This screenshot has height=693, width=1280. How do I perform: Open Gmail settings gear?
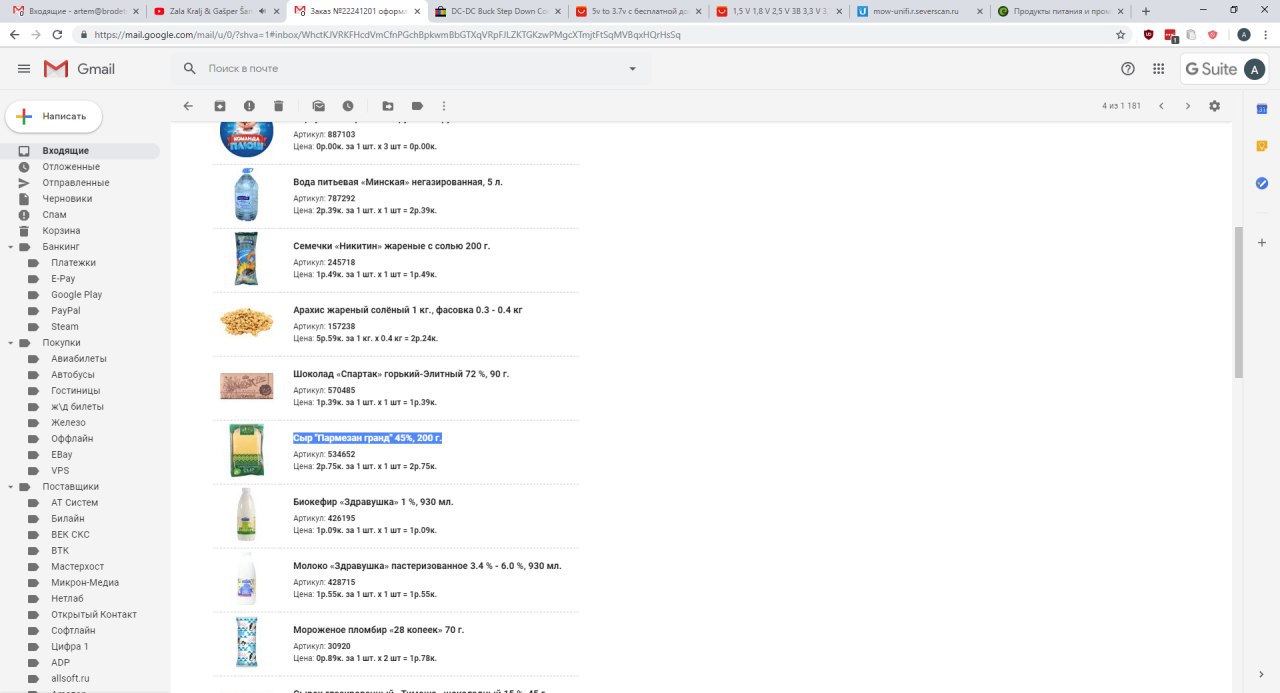tap(1215, 106)
